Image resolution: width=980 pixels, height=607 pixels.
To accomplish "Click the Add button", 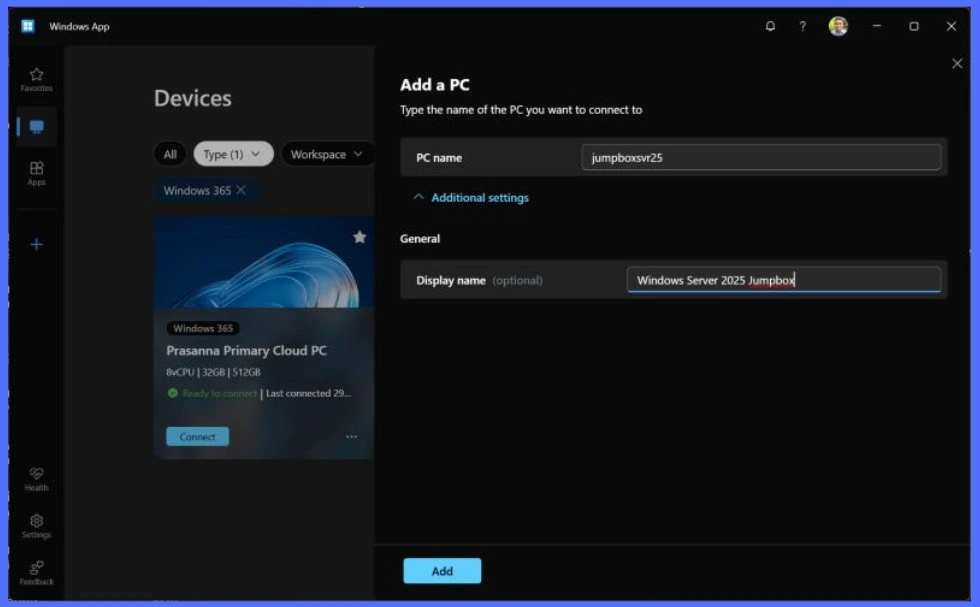I will click(x=442, y=571).
